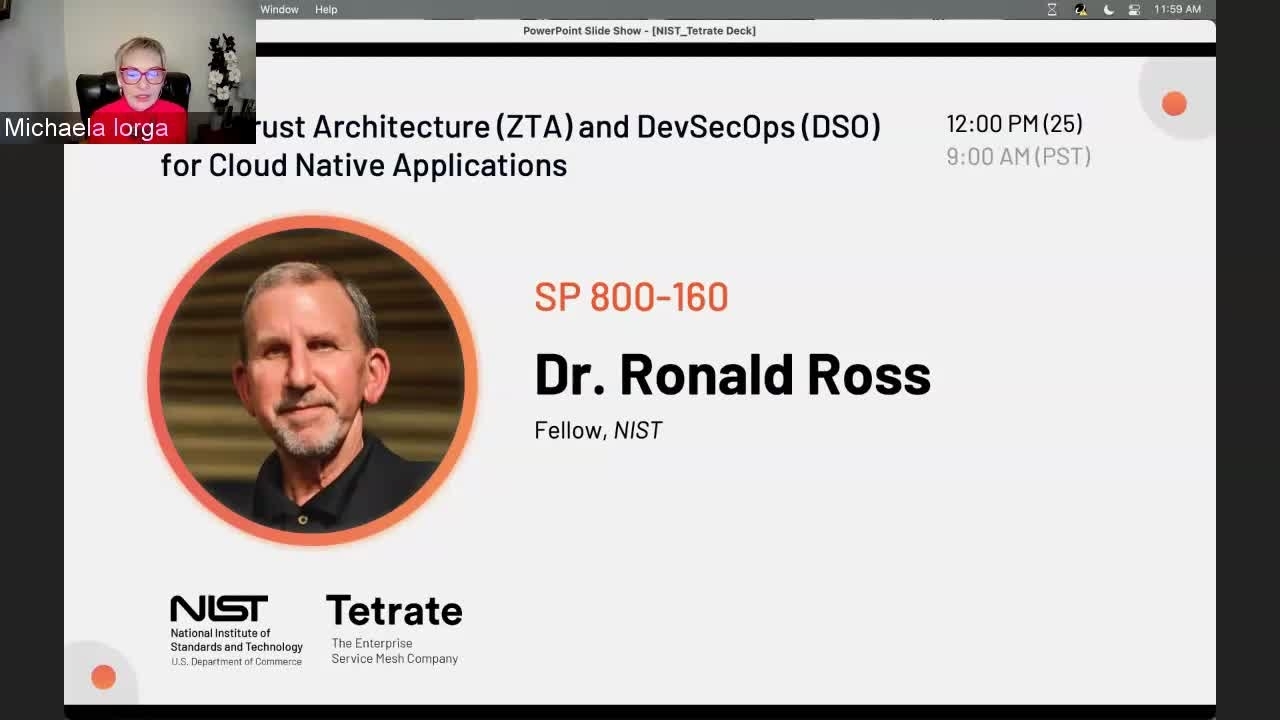Screen dimensions: 1280x720
Task: Click the PowerPoint Slide Show window title
Action: 639,31
